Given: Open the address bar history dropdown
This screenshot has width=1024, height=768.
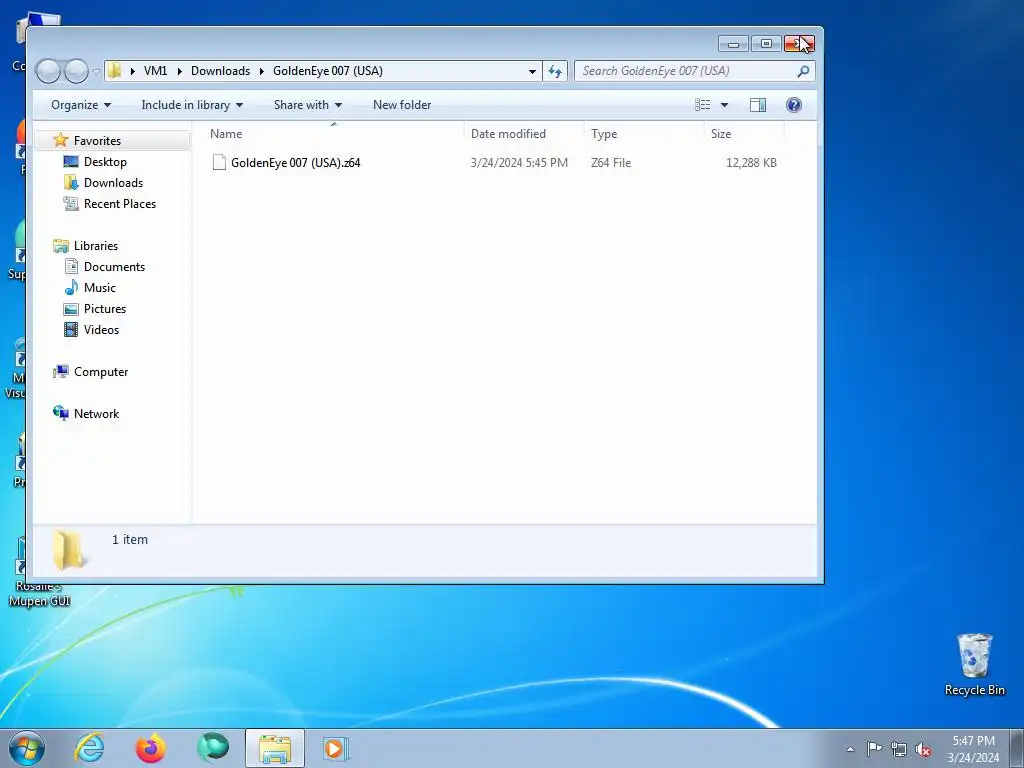Looking at the screenshot, I should tap(532, 71).
